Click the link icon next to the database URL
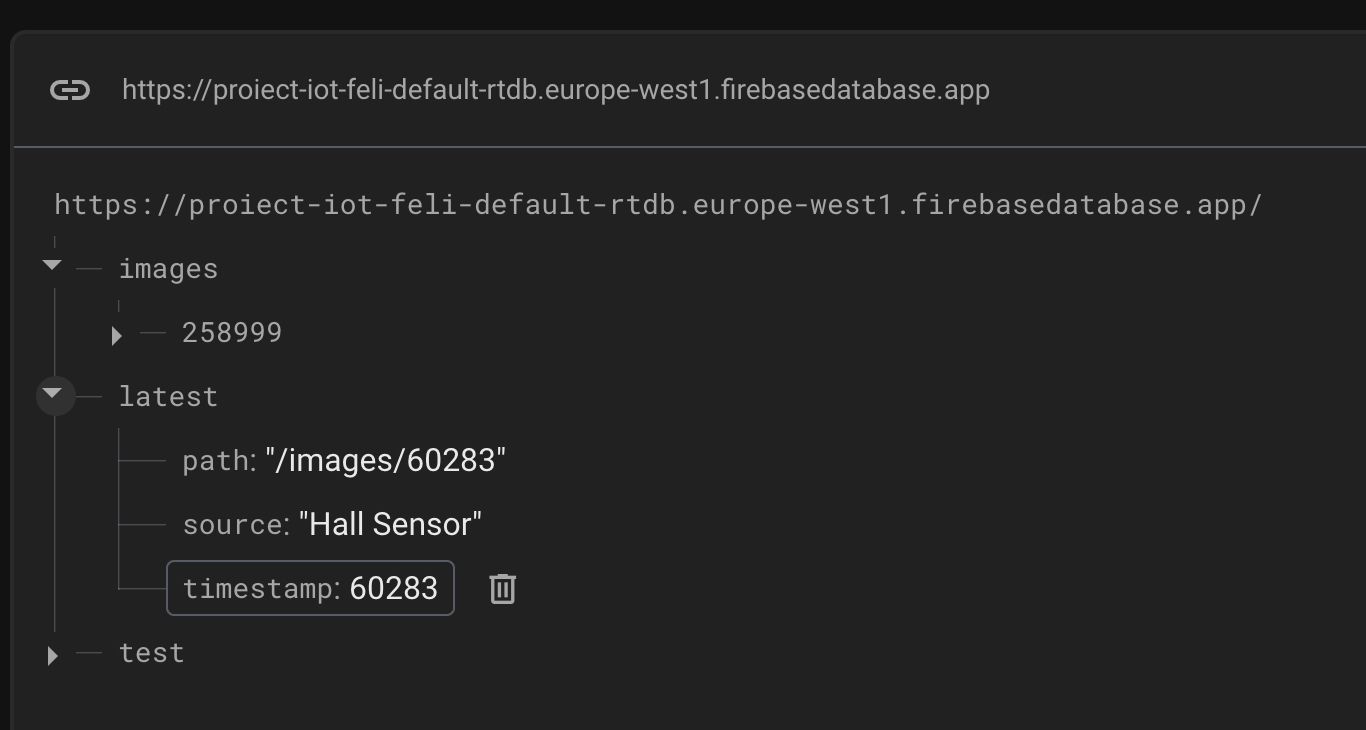 (70, 90)
